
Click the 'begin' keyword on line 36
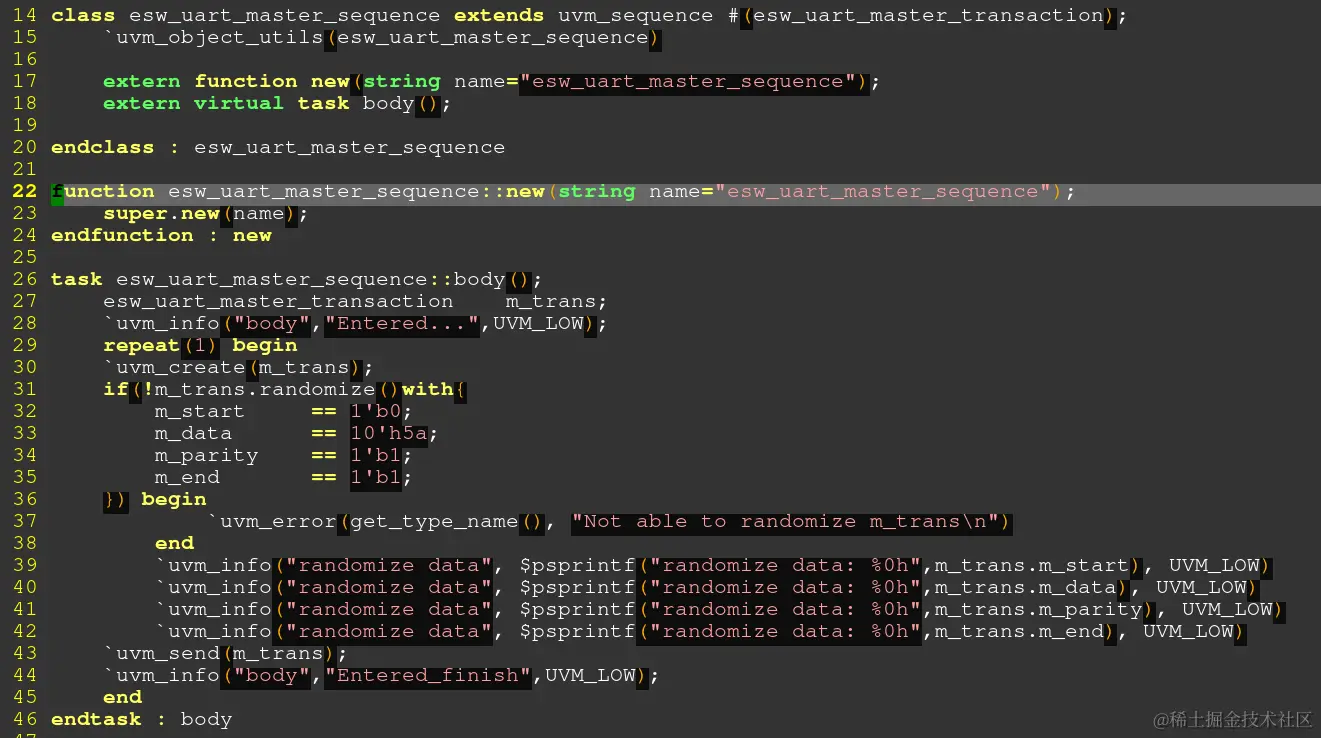pos(174,500)
